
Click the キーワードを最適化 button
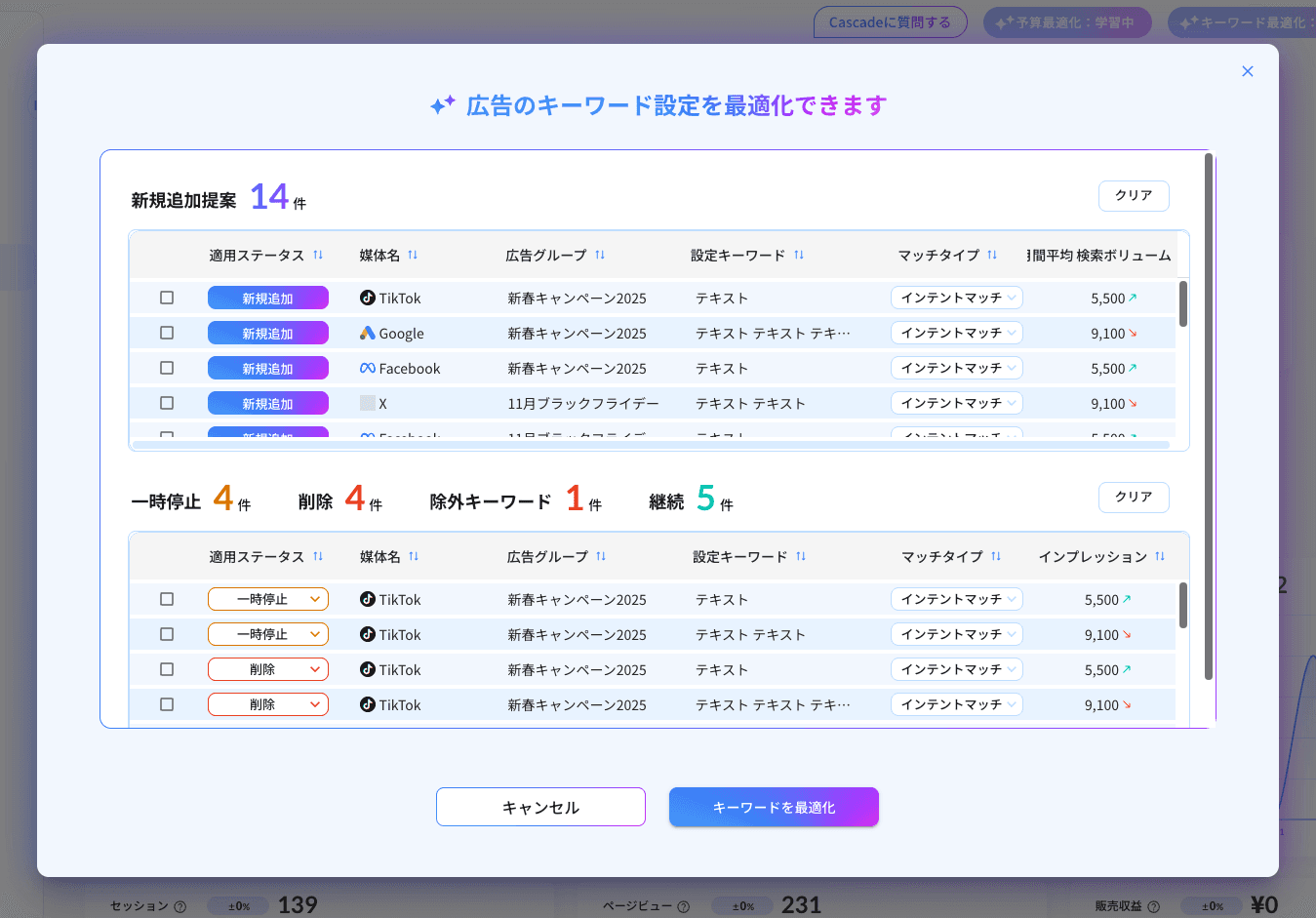(773, 807)
